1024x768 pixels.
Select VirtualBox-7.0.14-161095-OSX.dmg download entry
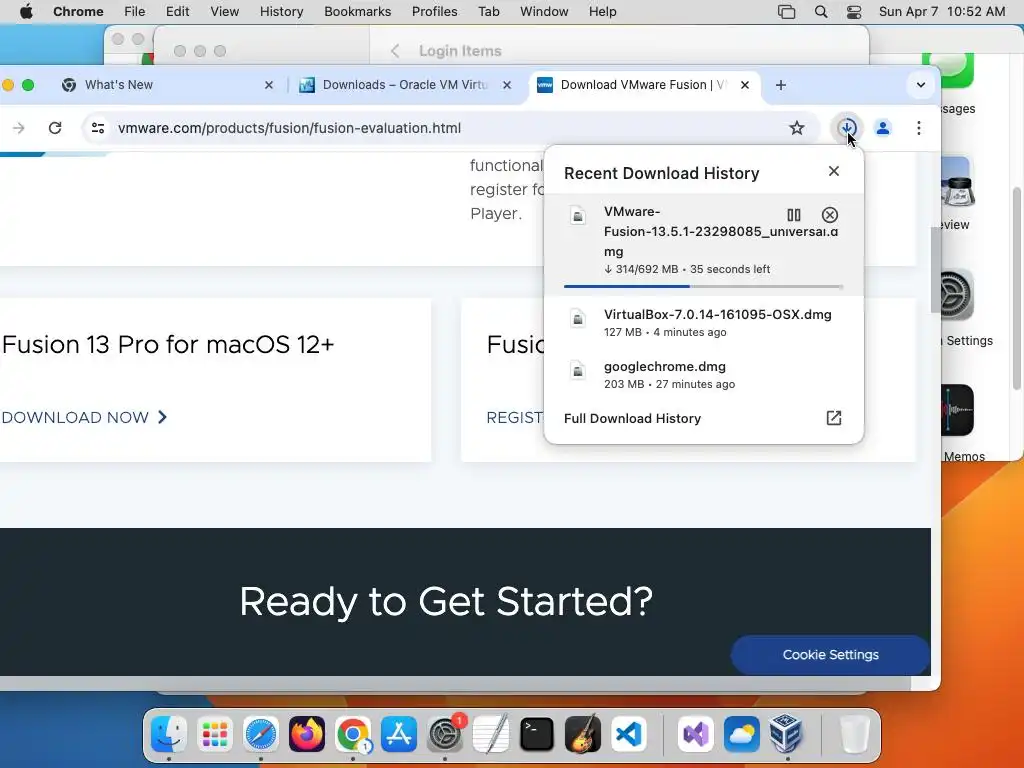[x=703, y=323]
